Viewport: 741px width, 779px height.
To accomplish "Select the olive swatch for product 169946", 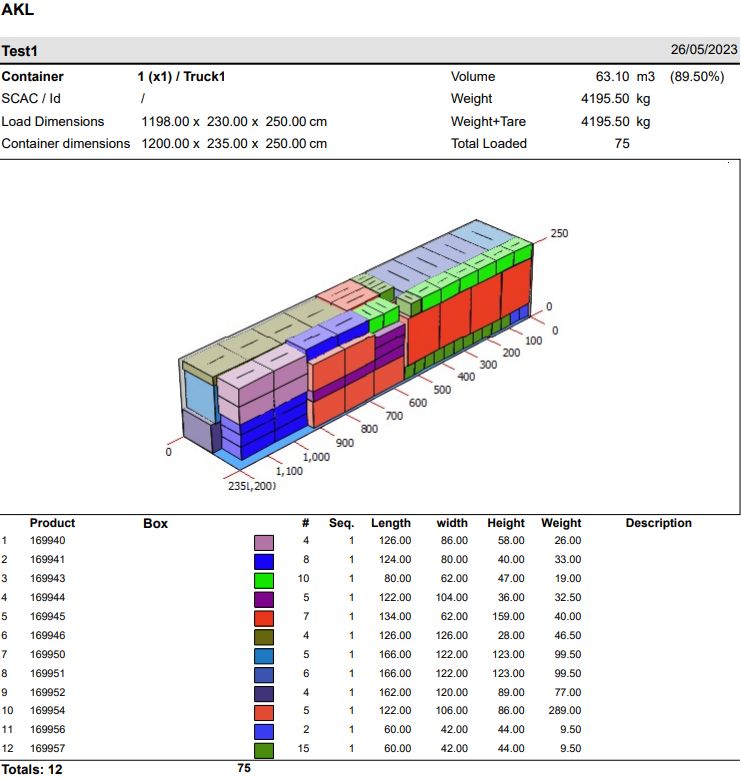I will [x=264, y=636].
